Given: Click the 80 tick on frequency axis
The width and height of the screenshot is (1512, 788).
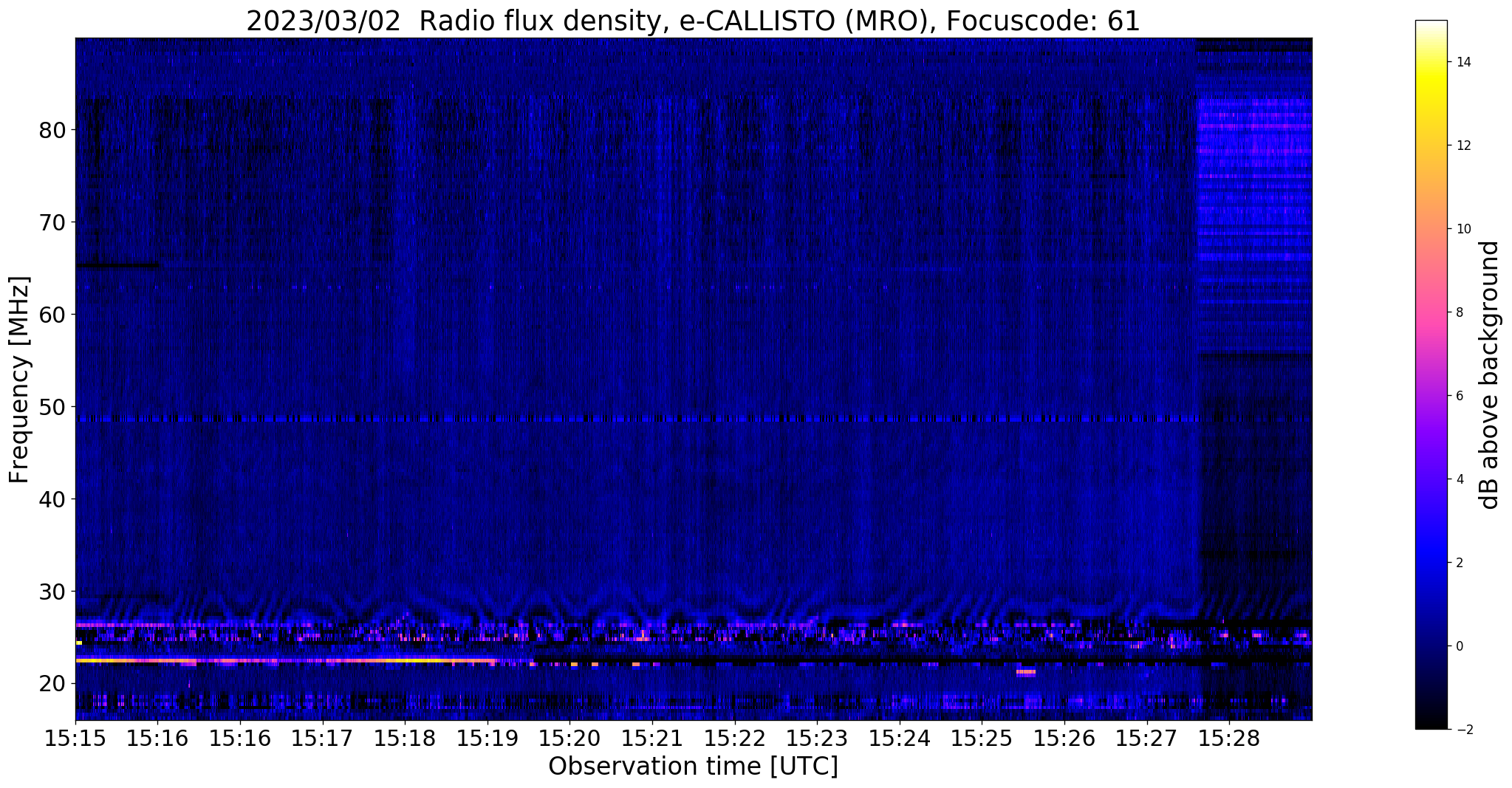Looking at the screenshot, I should (53, 130).
